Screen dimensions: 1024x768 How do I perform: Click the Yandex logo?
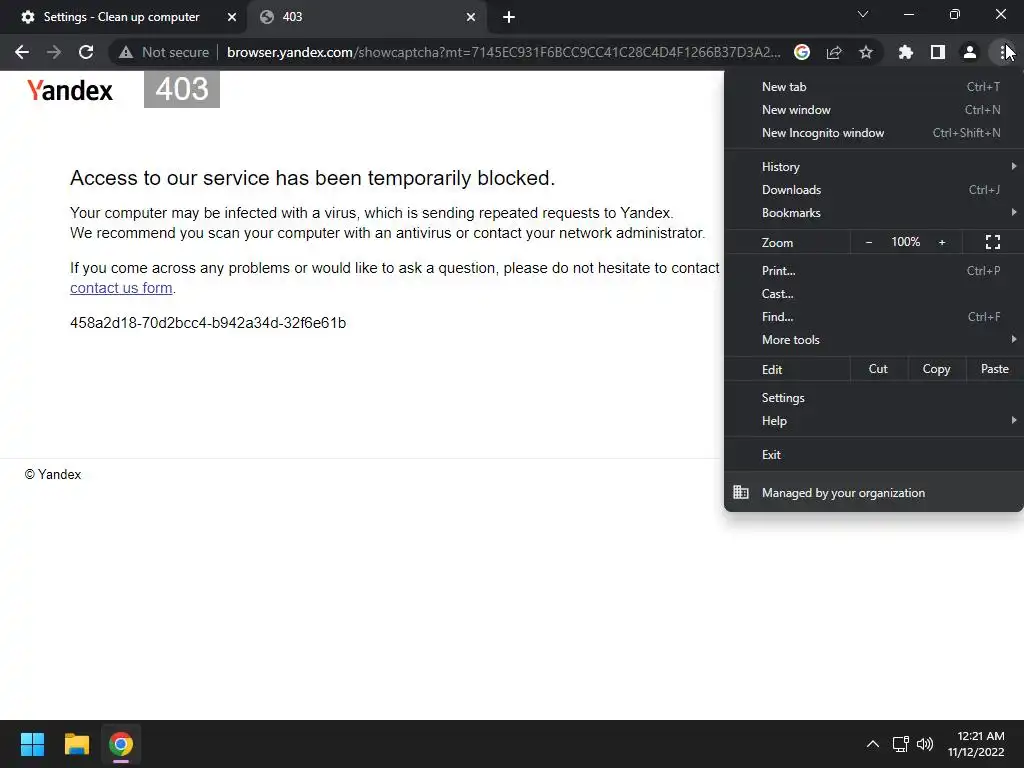(70, 90)
